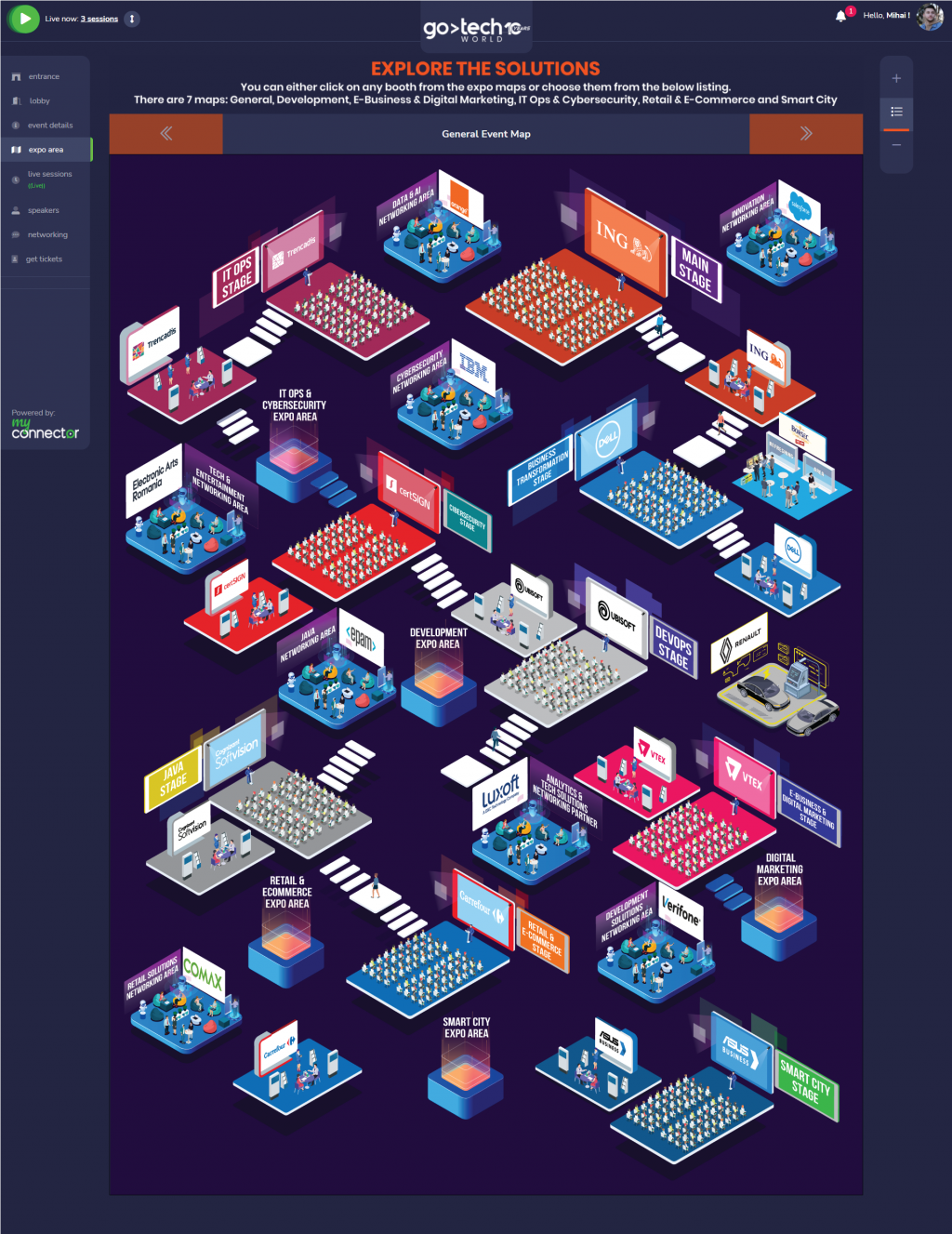The width and height of the screenshot is (952, 1234).
Task: Open the notification bell
Action: click(840, 16)
